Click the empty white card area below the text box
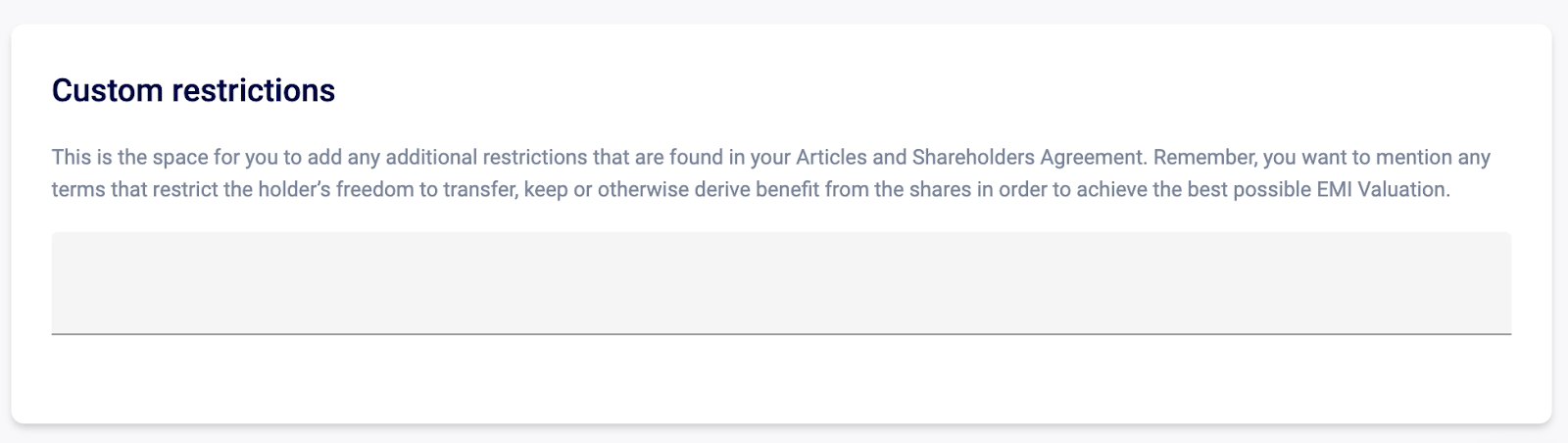 (781, 377)
